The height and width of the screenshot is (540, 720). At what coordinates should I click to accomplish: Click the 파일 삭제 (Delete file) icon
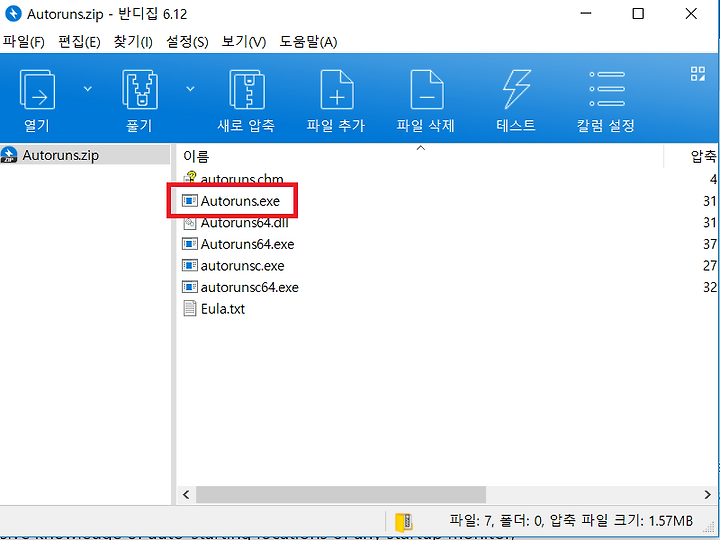click(427, 90)
